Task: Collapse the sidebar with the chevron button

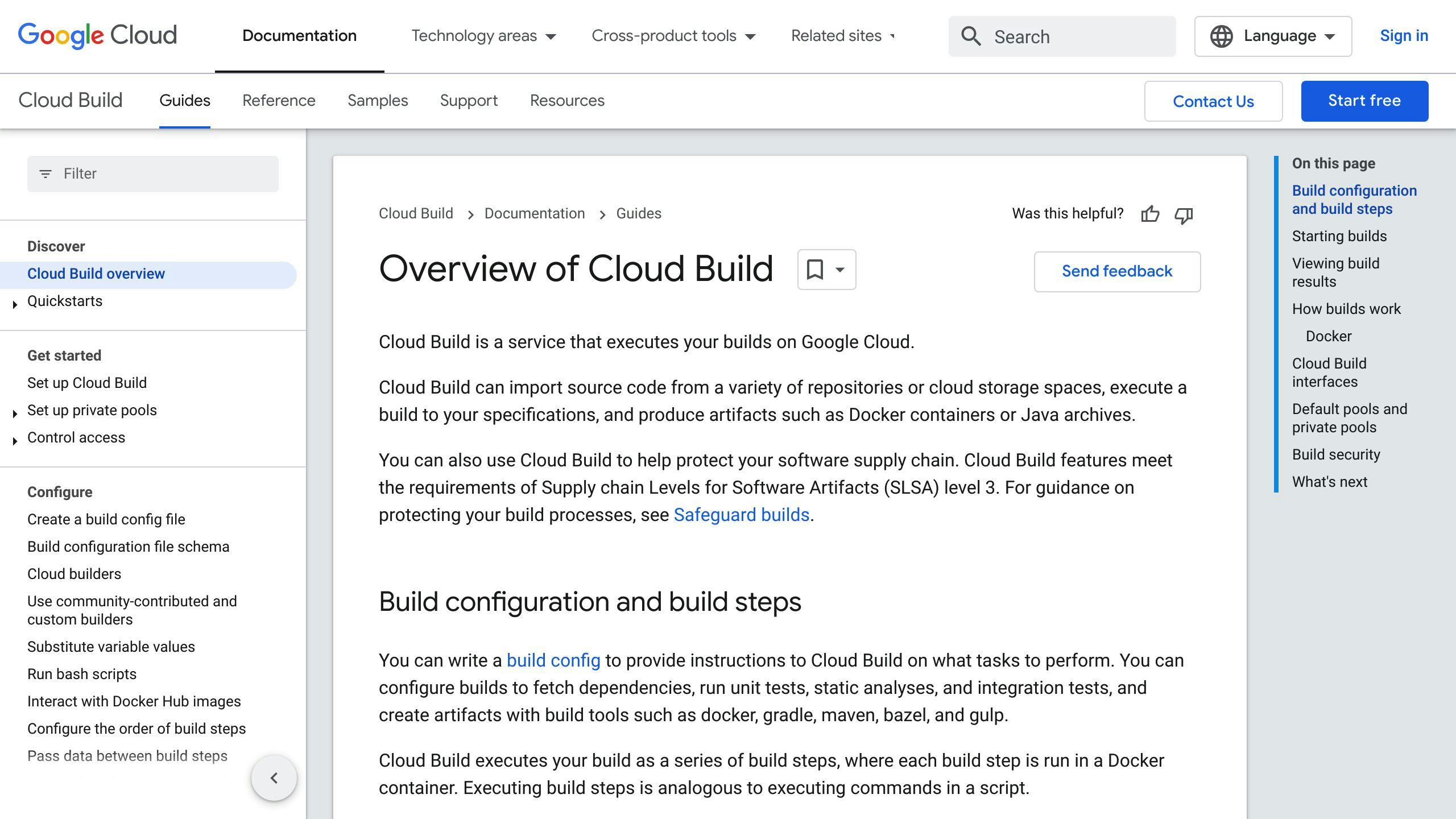Action: [x=274, y=777]
